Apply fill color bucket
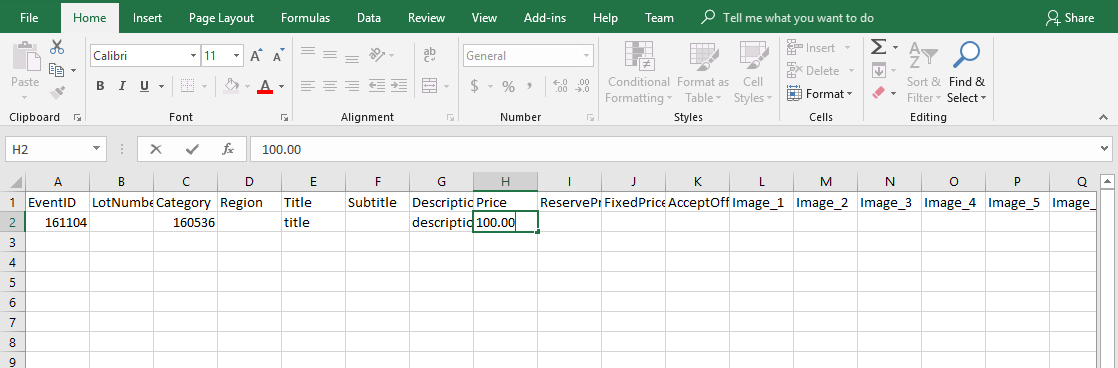The width and height of the screenshot is (1118, 368). 231,86
